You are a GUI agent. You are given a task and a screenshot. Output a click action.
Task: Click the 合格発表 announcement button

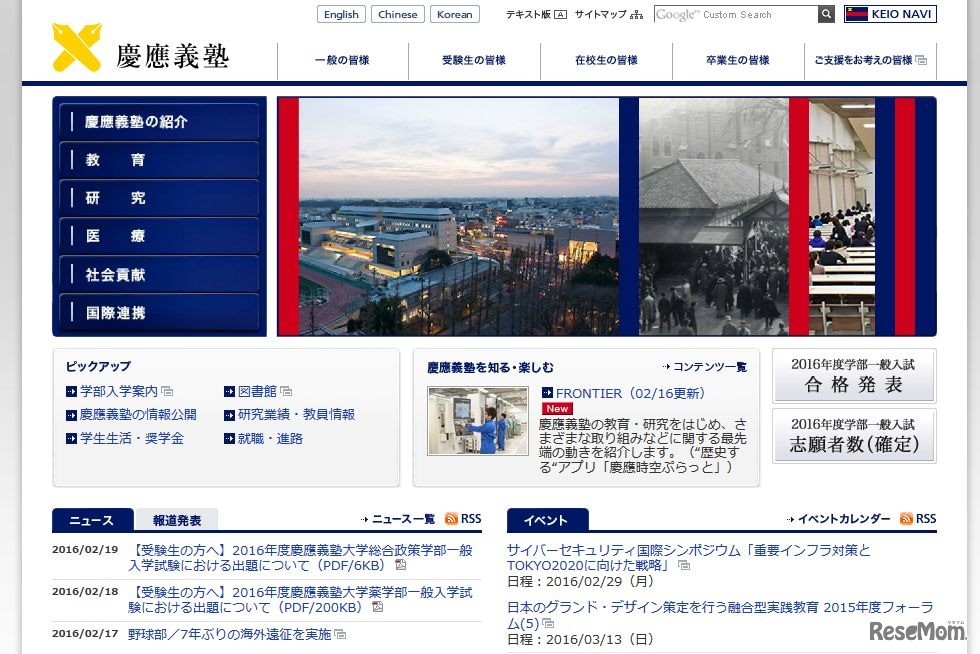pyautogui.click(x=853, y=375)
